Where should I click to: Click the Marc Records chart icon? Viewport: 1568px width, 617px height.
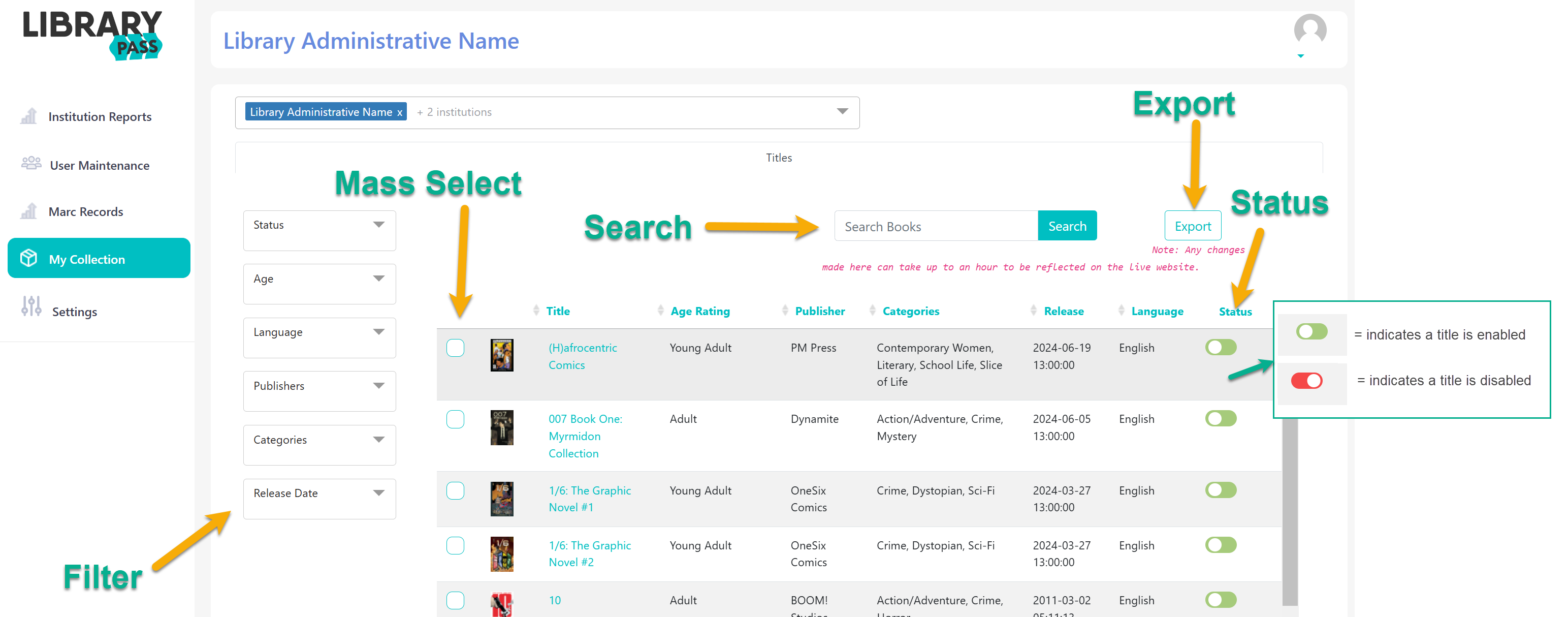click(x=28, y=211)
